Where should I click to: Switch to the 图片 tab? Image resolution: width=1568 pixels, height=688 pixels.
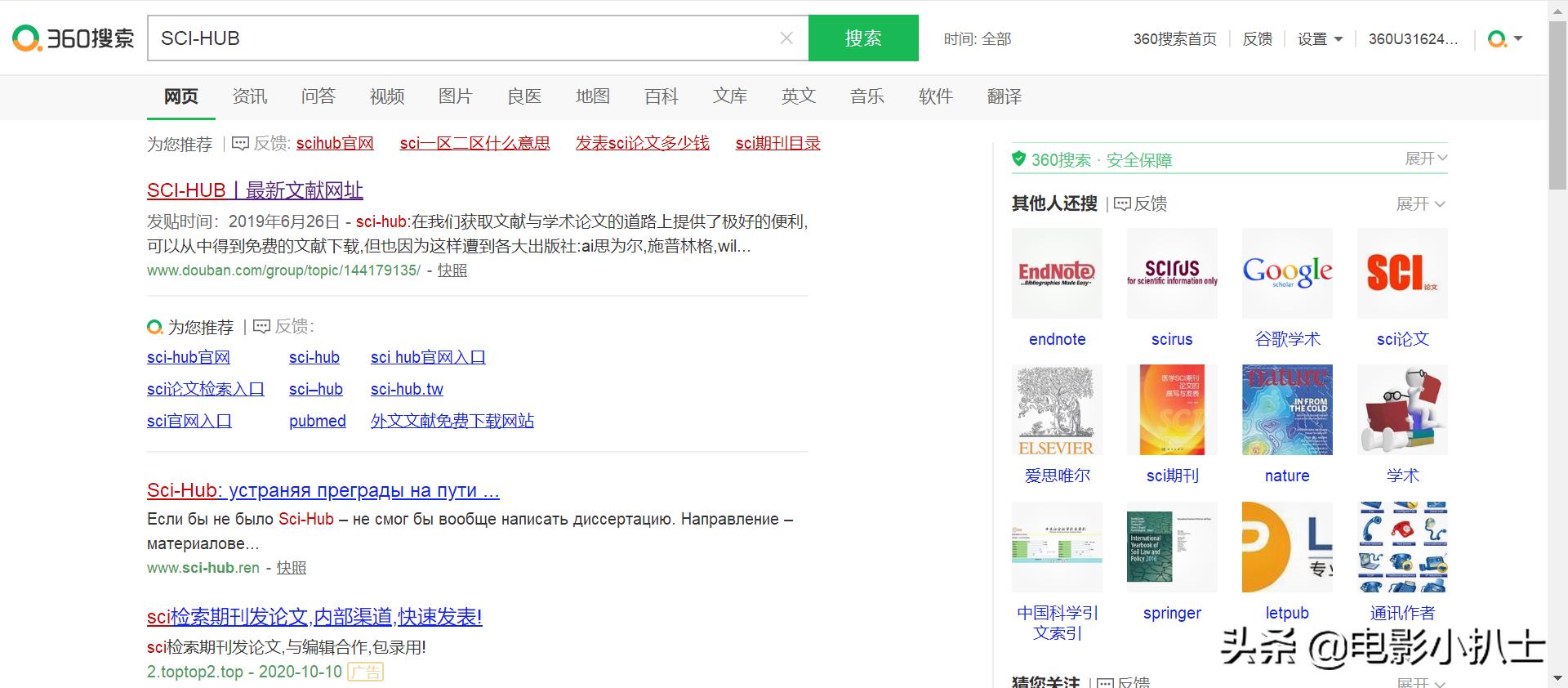[x=456, y=96]
